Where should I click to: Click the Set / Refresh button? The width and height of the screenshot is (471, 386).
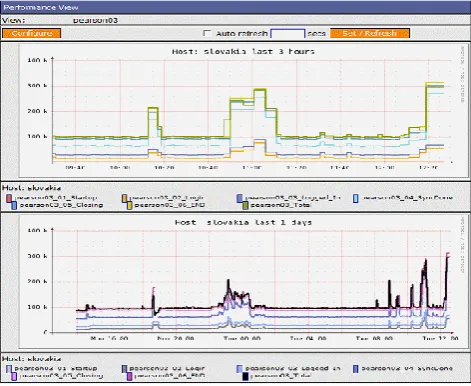(370, 33)
